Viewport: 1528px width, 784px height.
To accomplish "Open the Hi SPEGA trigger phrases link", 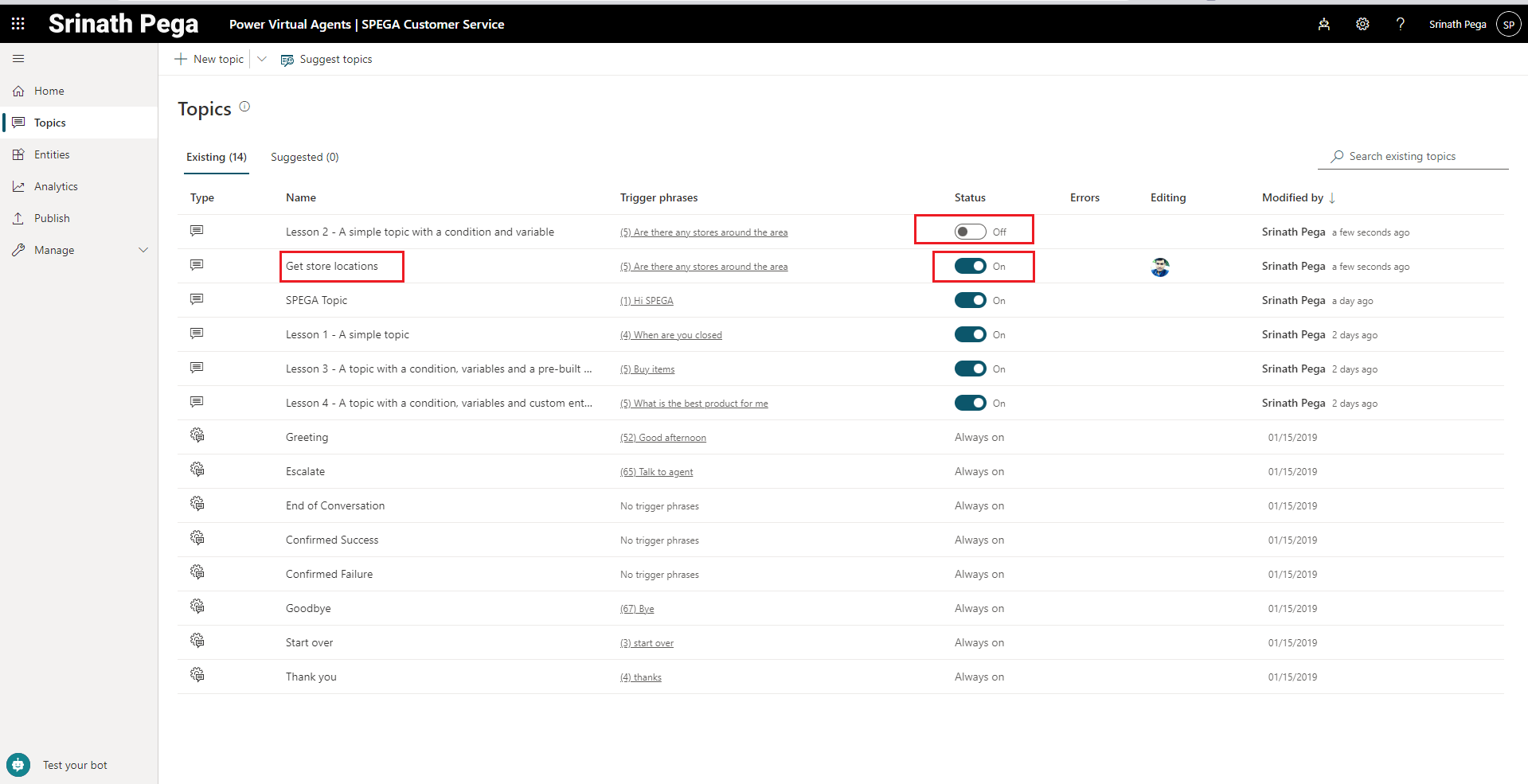I will click(x=647, y=301).
